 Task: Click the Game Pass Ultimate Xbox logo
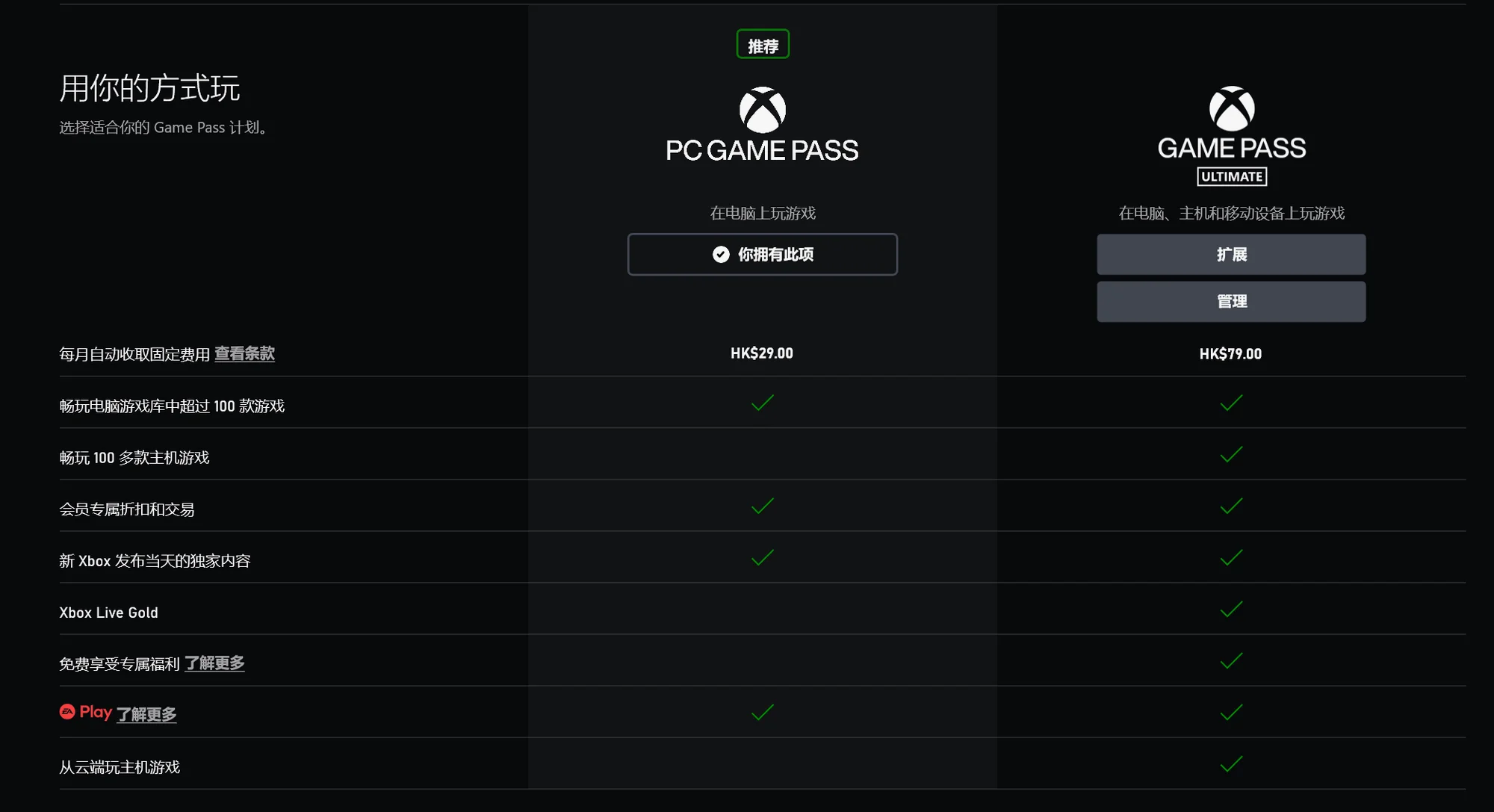point(1231,108)
